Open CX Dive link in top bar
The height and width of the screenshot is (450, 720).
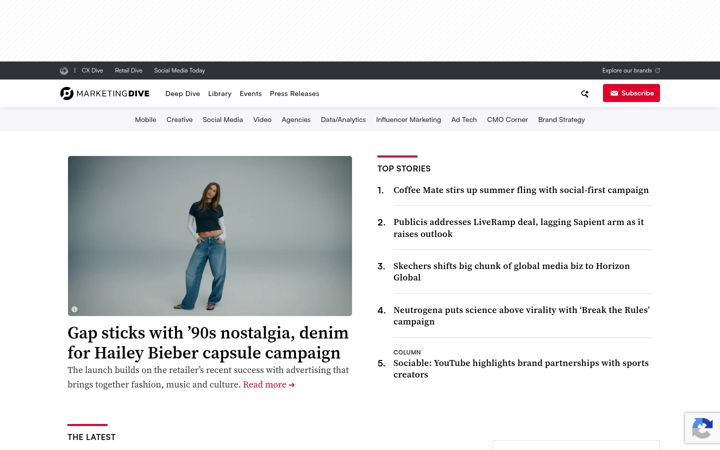pos(92,71)
